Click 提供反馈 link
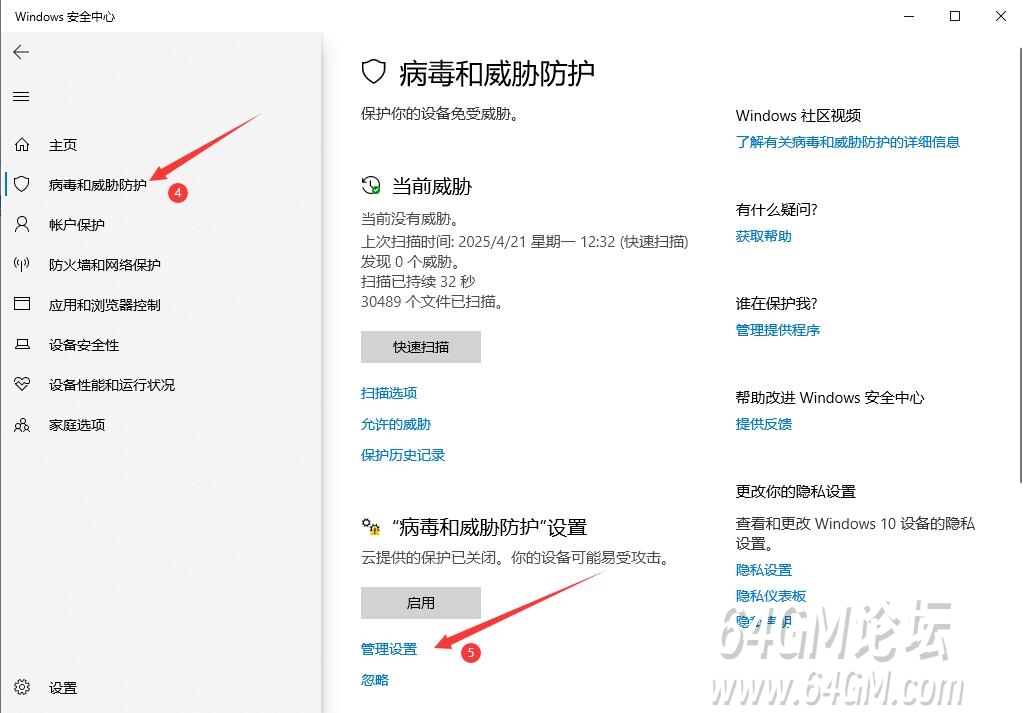1023x713 pixels. click(x=763, y=423)
